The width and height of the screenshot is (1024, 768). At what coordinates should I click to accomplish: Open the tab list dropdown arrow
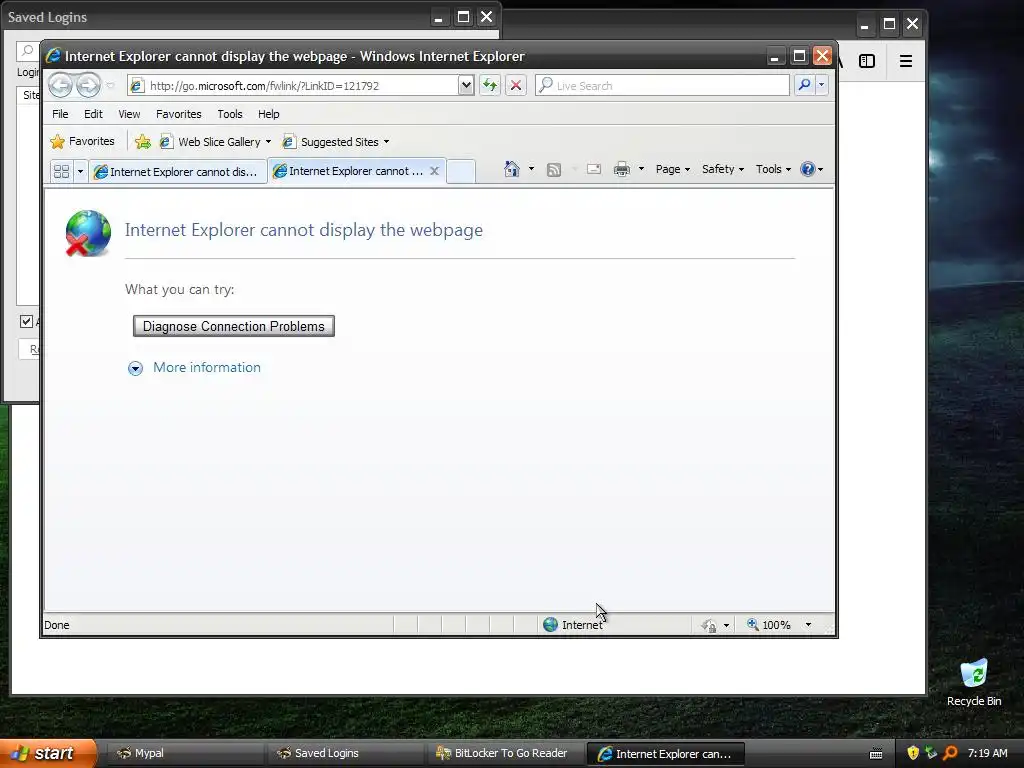point(80,171)
